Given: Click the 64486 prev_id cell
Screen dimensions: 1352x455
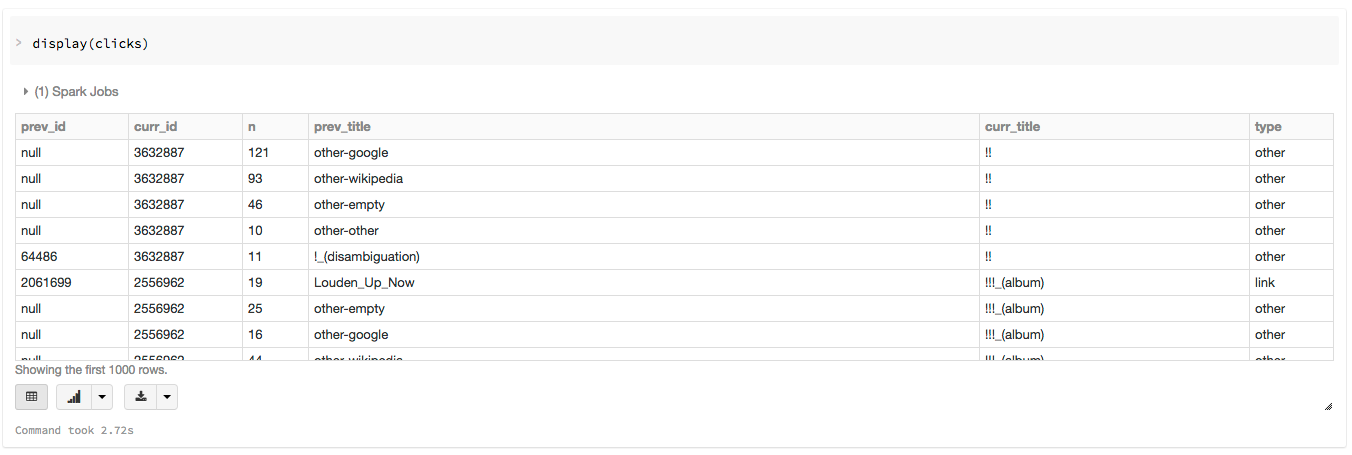Looking at the screenshot, I should point(39,257).
